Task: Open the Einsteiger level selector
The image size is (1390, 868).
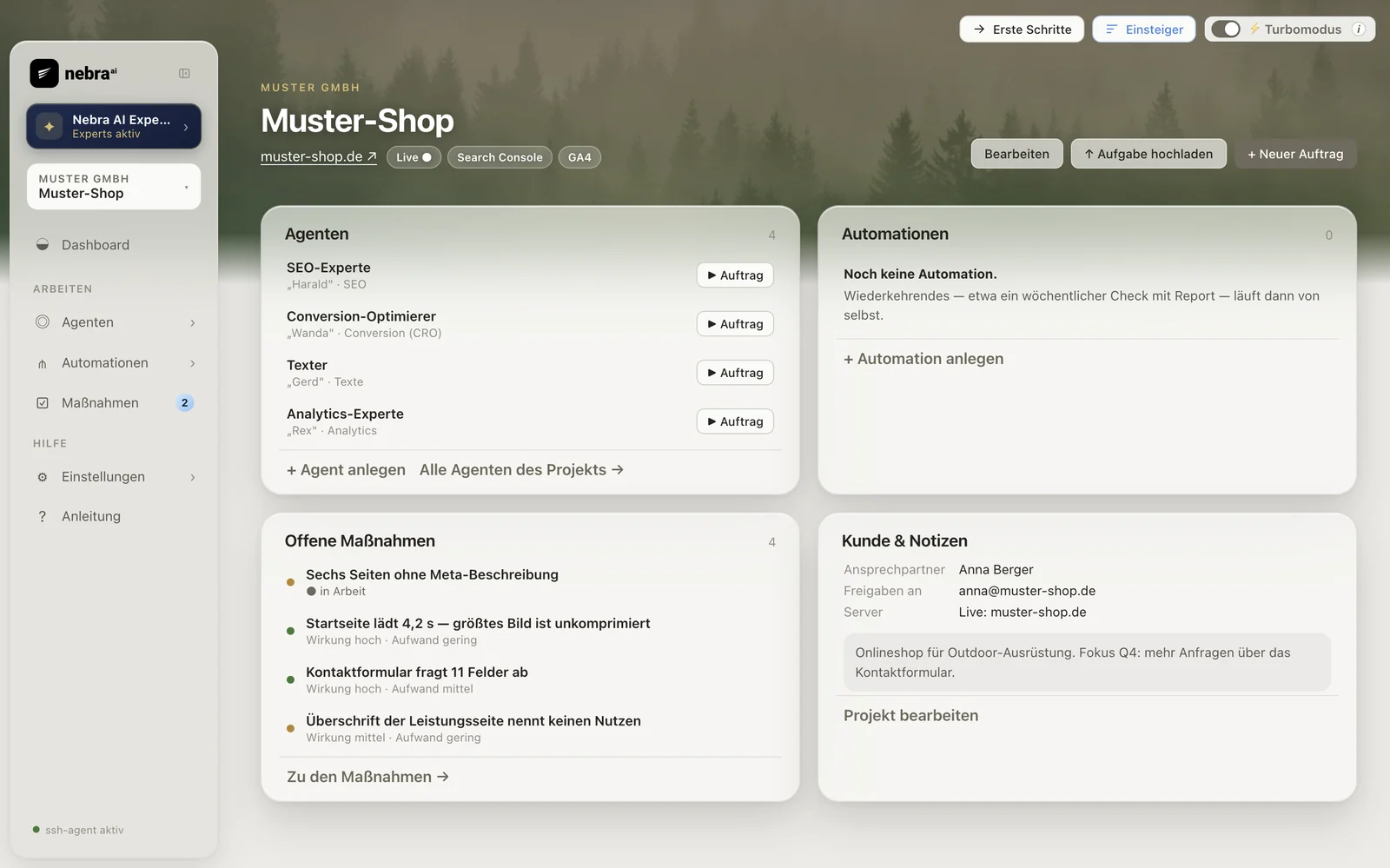Action: (x=1143, y=29)
